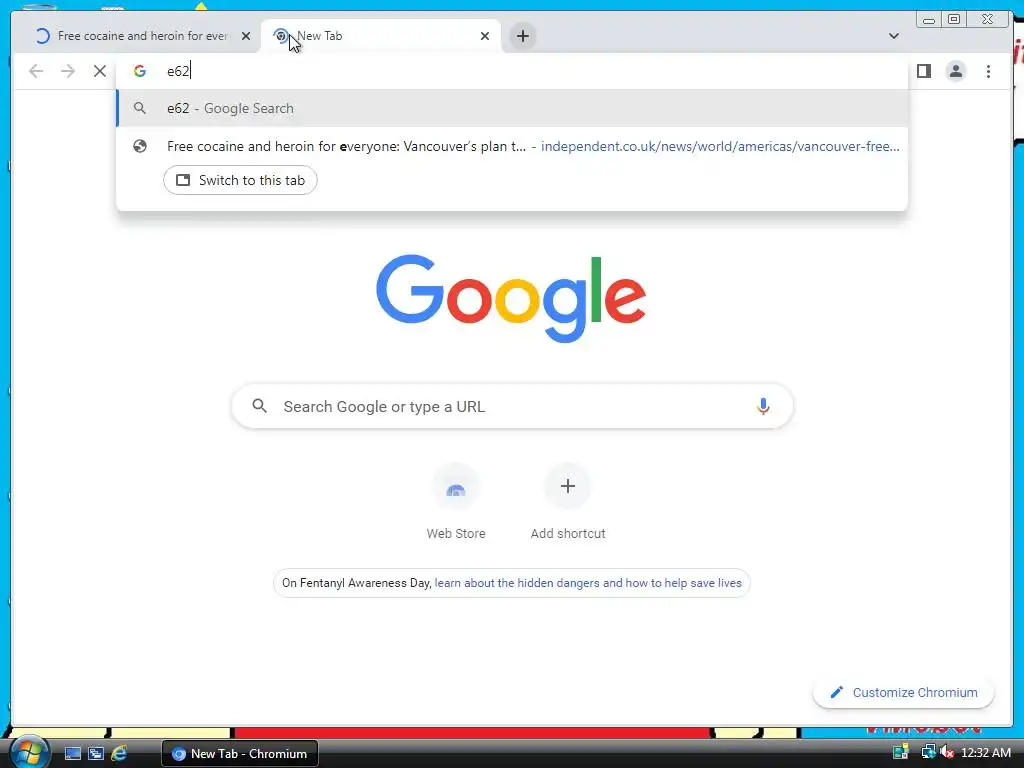Click the Google G icon in address bar
This screenshot has height=768, width=1024.
140,71
